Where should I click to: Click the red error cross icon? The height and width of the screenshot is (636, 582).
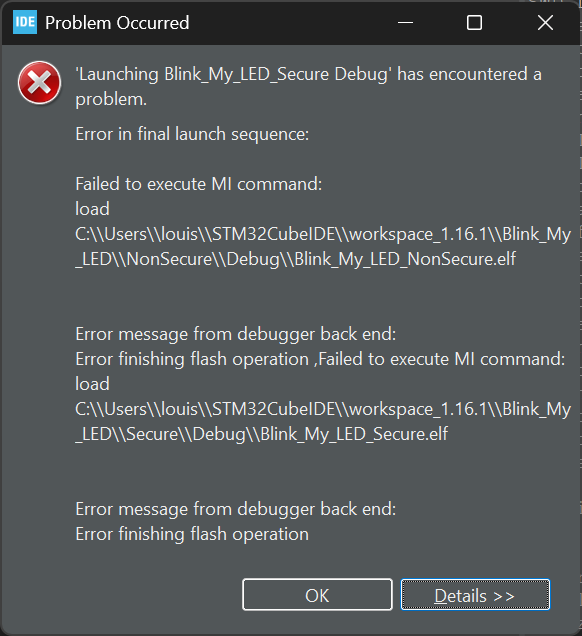tap(39, 83)
